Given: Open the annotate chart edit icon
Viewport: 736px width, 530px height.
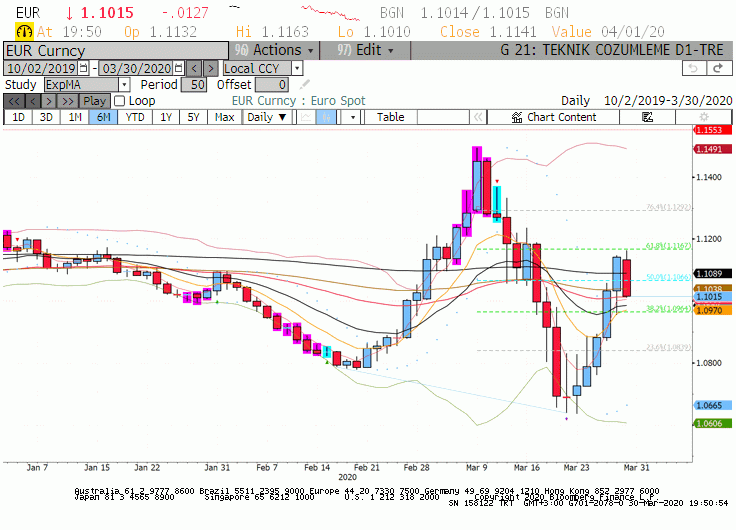Looking at the screenshot, I should (x=647, y=117).
